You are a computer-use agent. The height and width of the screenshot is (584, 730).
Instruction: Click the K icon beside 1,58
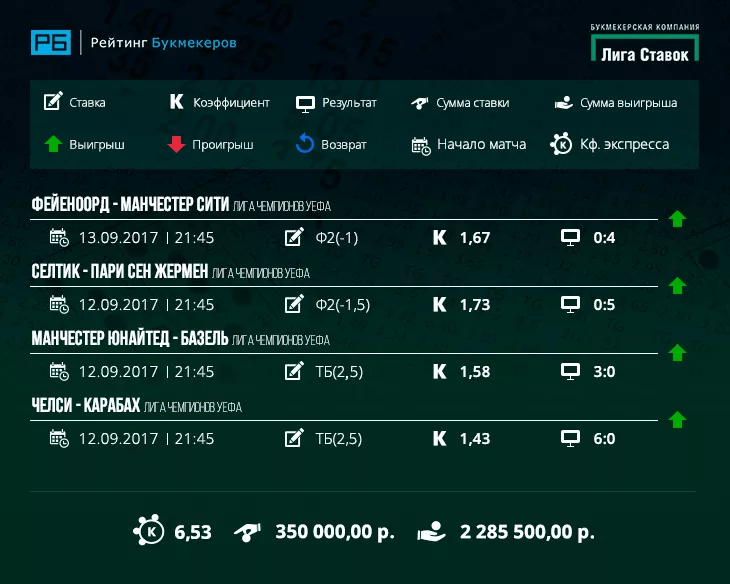[439, 372]
